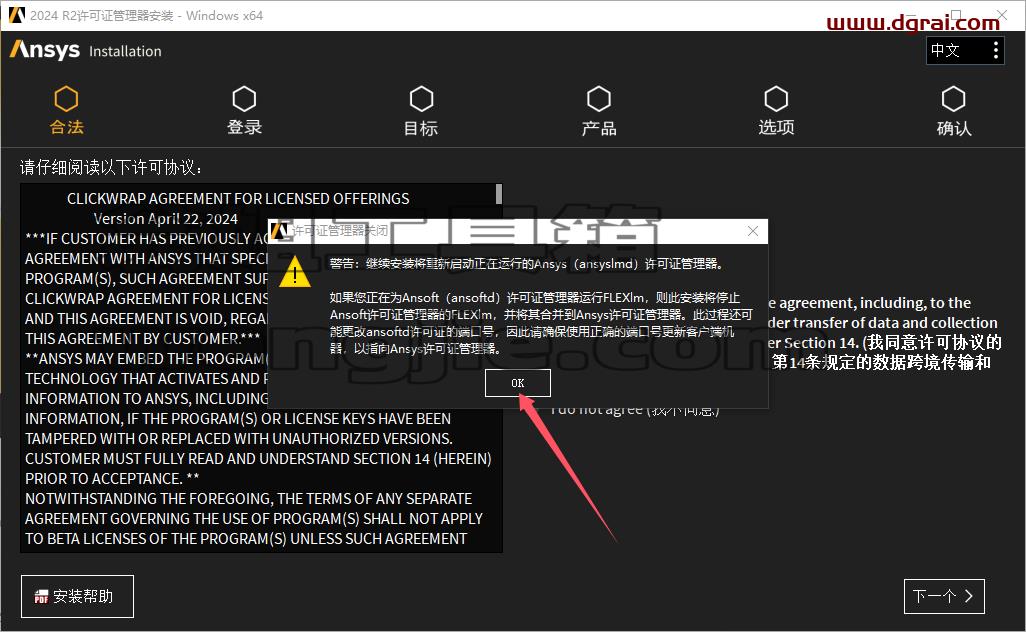Click the license agreement scrollbar thumb
The width and height of the screenshot is (1026, 632).
point(499,194)
